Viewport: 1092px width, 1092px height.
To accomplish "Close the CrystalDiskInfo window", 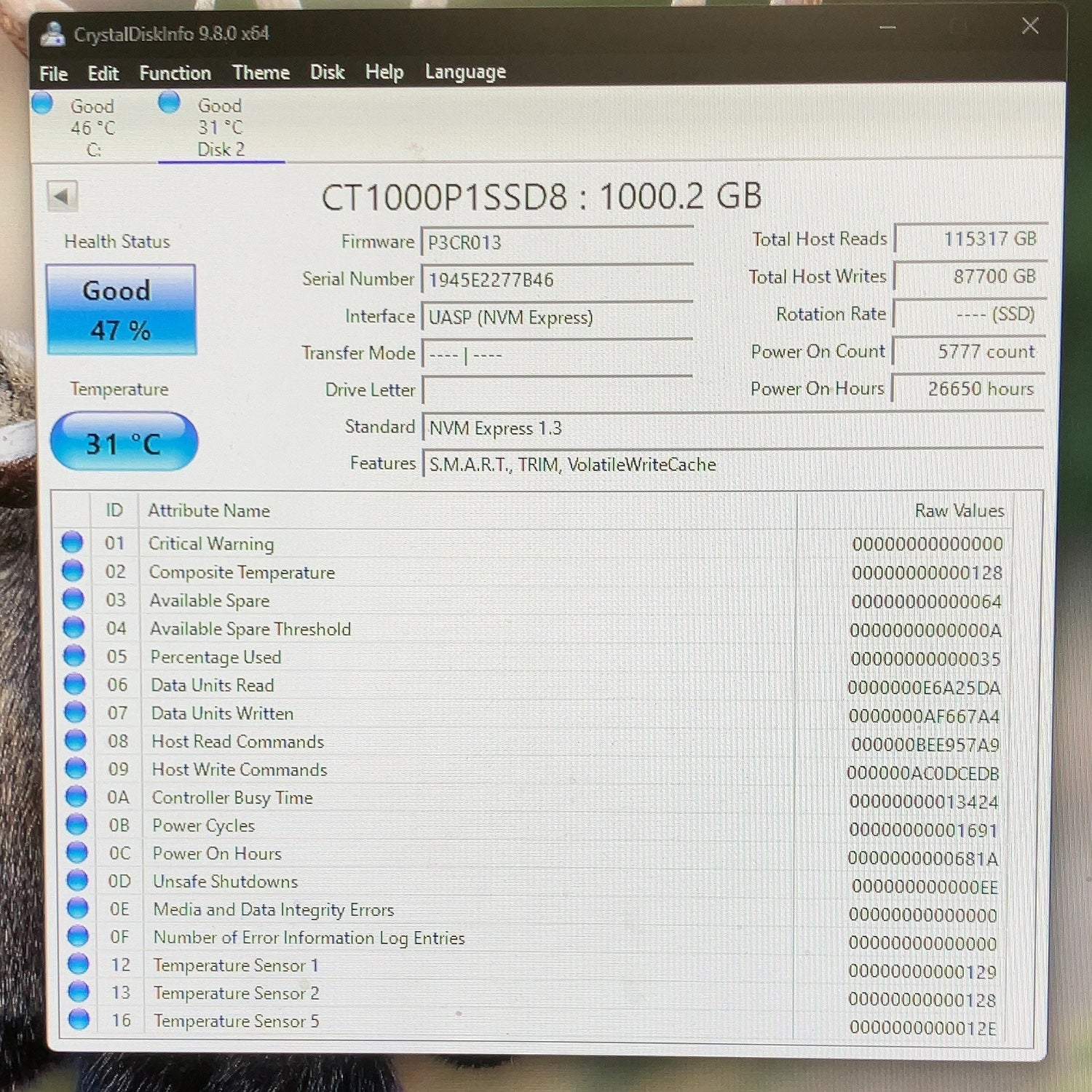I will (1029, 26).
